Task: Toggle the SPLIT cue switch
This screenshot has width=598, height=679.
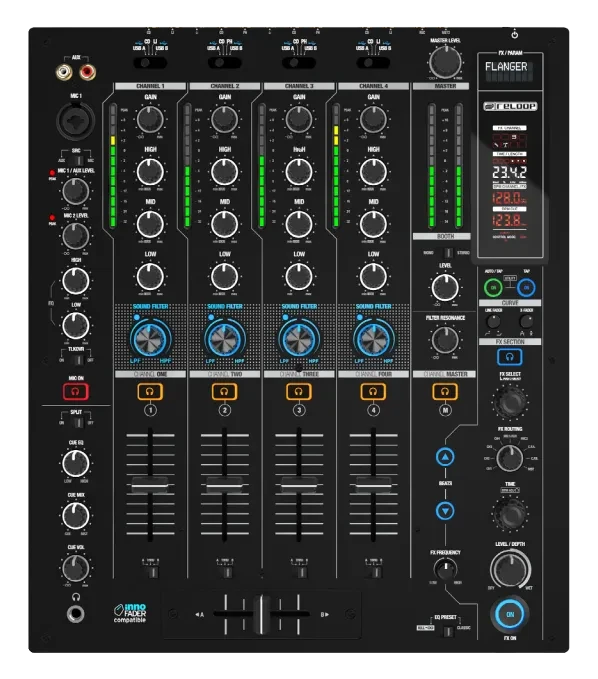Action: (77, 422)
